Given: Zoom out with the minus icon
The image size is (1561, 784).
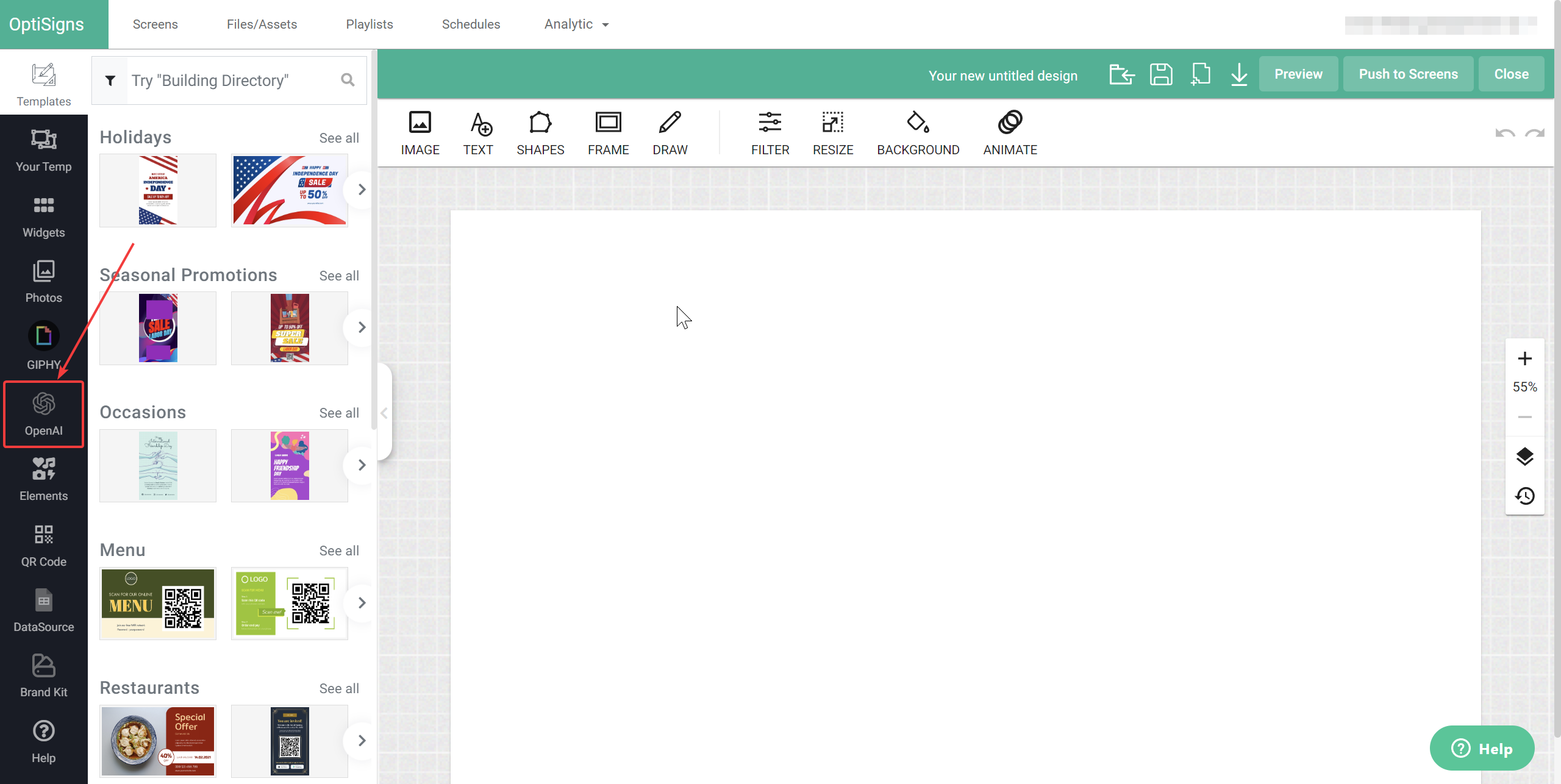Looking at the screenshot, I should tap(1525, 417).
